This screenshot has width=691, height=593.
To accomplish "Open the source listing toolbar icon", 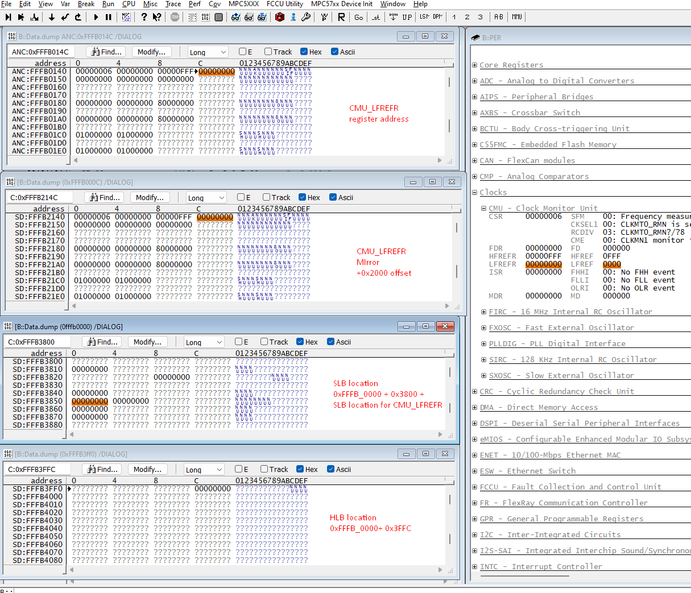I will (192, 17).
